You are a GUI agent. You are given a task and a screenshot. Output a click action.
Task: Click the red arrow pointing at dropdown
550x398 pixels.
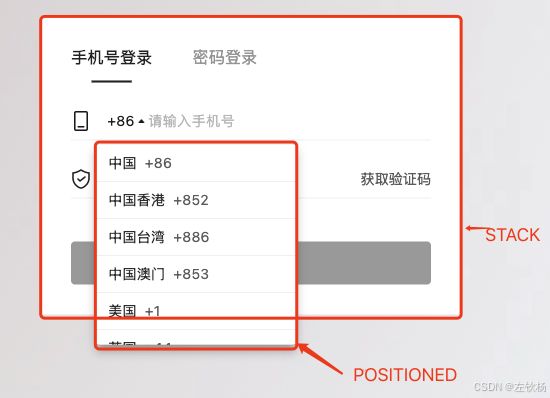(x=320, y=358)
